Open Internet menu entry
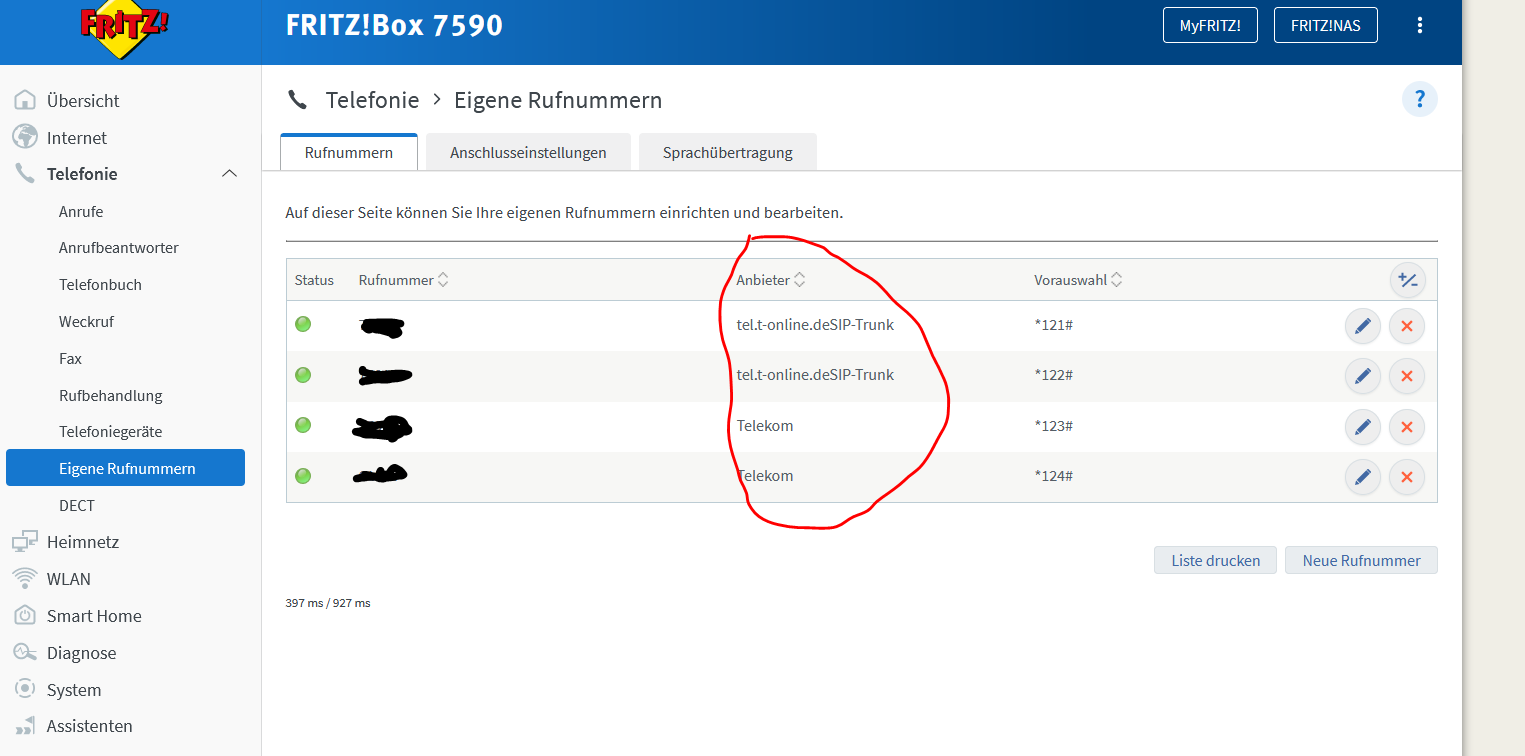This screenshot has width=1525, height=756. 77,137
